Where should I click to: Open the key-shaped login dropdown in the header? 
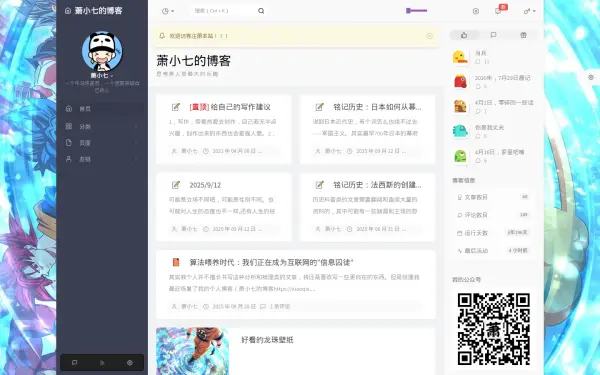(530, 11)
